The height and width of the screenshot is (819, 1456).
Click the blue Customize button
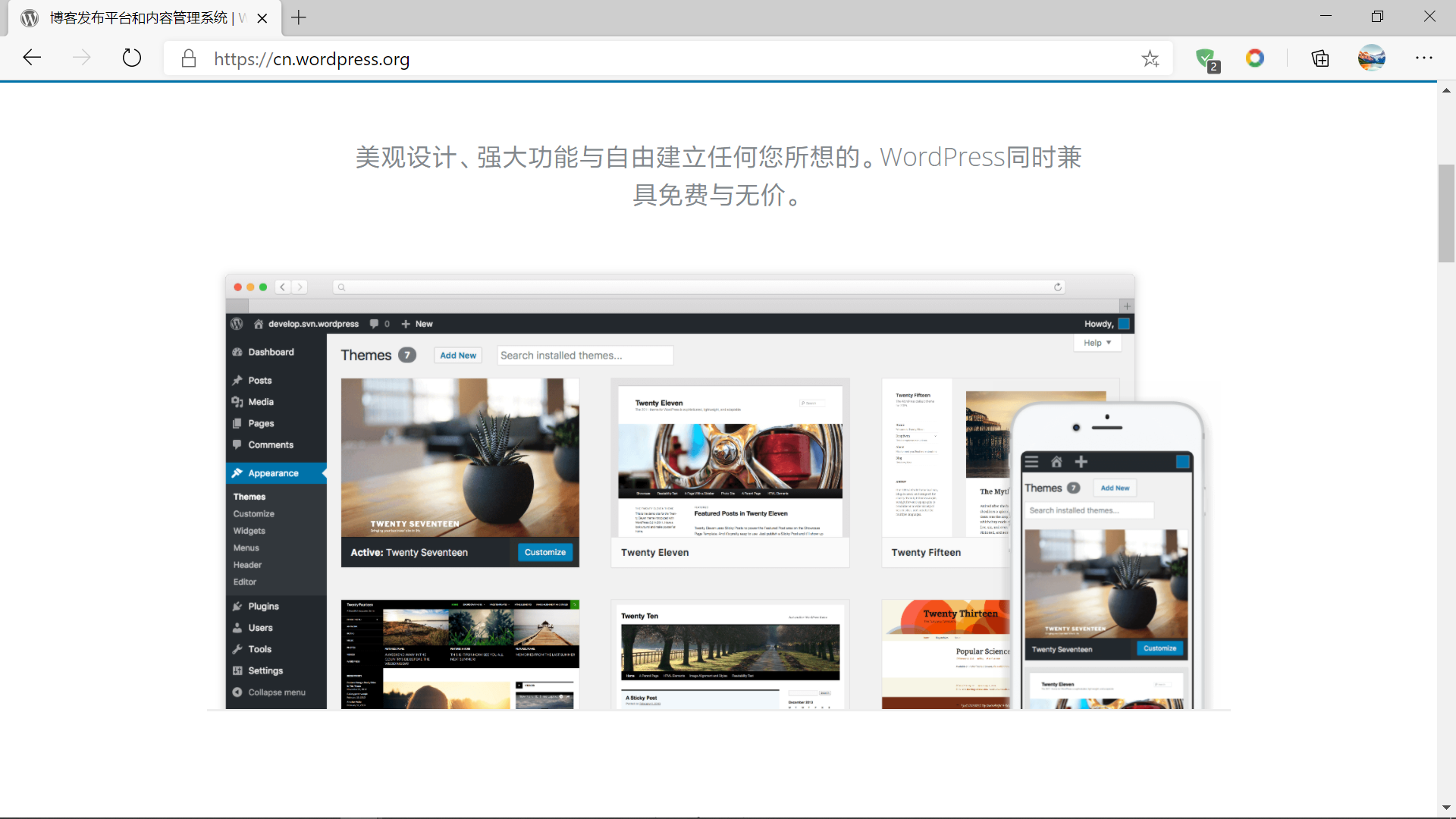tap(544, 552)
